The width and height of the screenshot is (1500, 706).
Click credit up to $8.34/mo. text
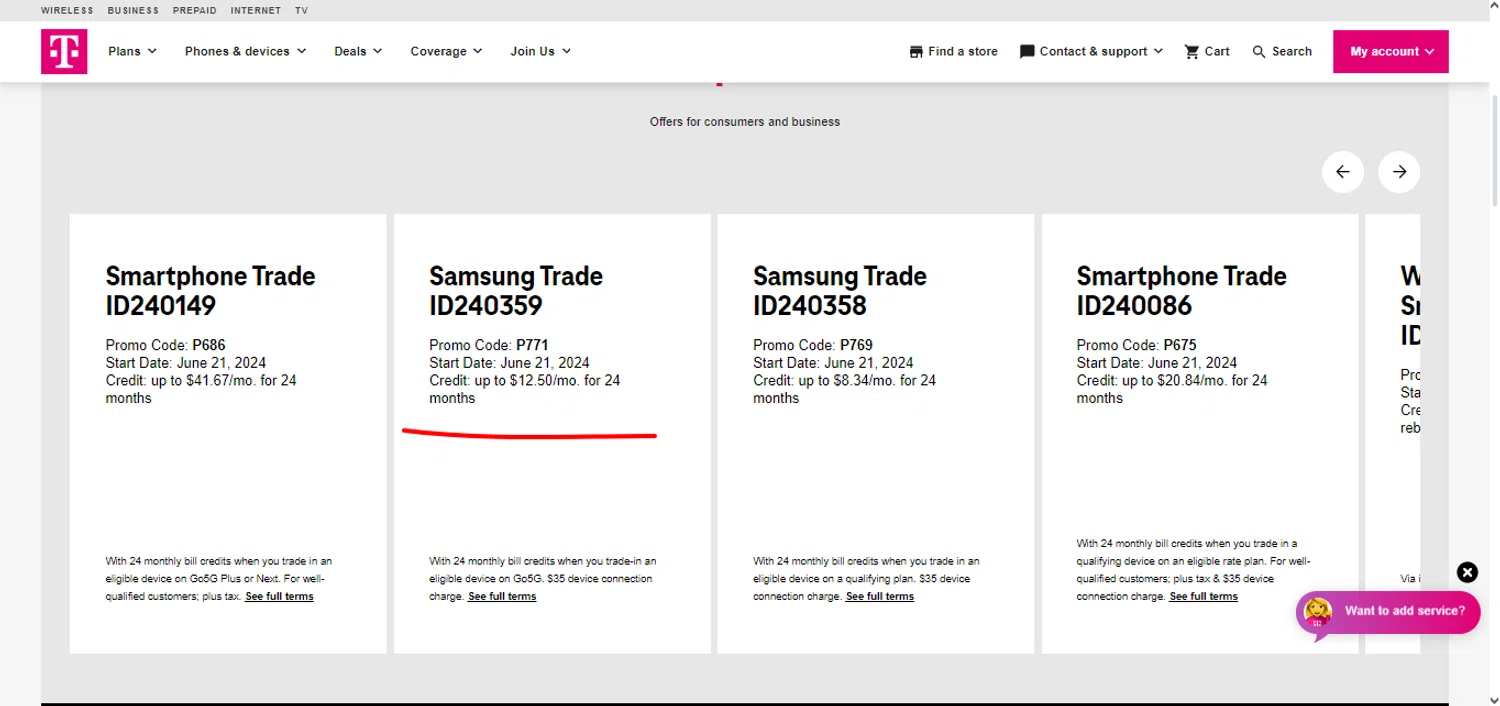tap(845, 389)
